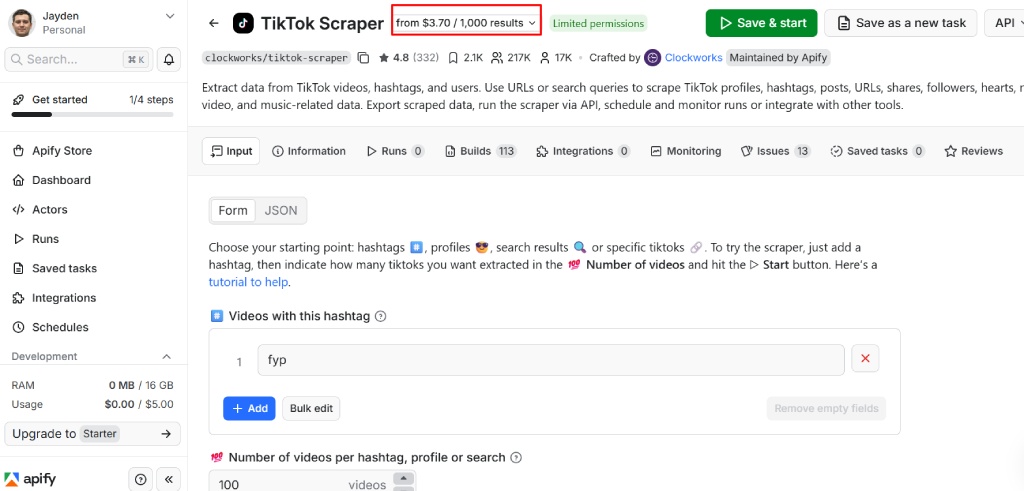The height and width of the screenshot is (491, 1024).
Task: Click Save & start button
Action: coord(761,23)
